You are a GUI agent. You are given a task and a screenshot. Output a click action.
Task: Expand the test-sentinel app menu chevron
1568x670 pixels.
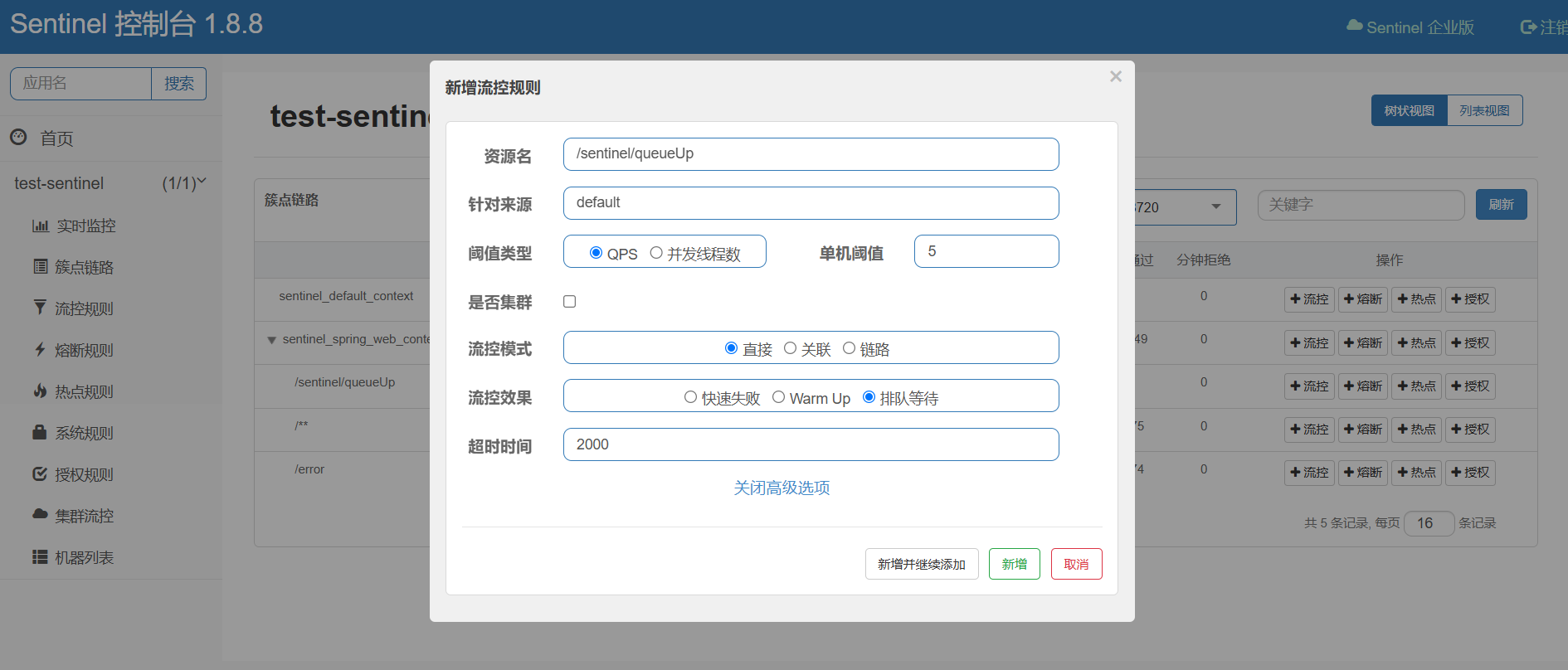[202, 182]
